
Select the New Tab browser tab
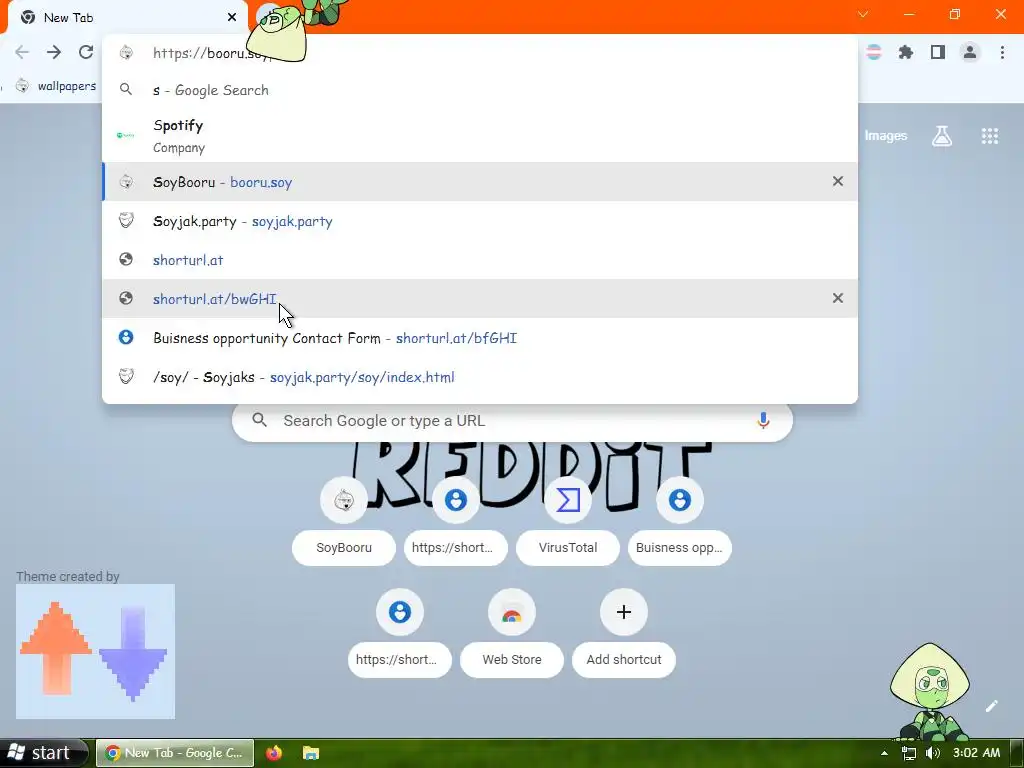[x=127, y=18]
